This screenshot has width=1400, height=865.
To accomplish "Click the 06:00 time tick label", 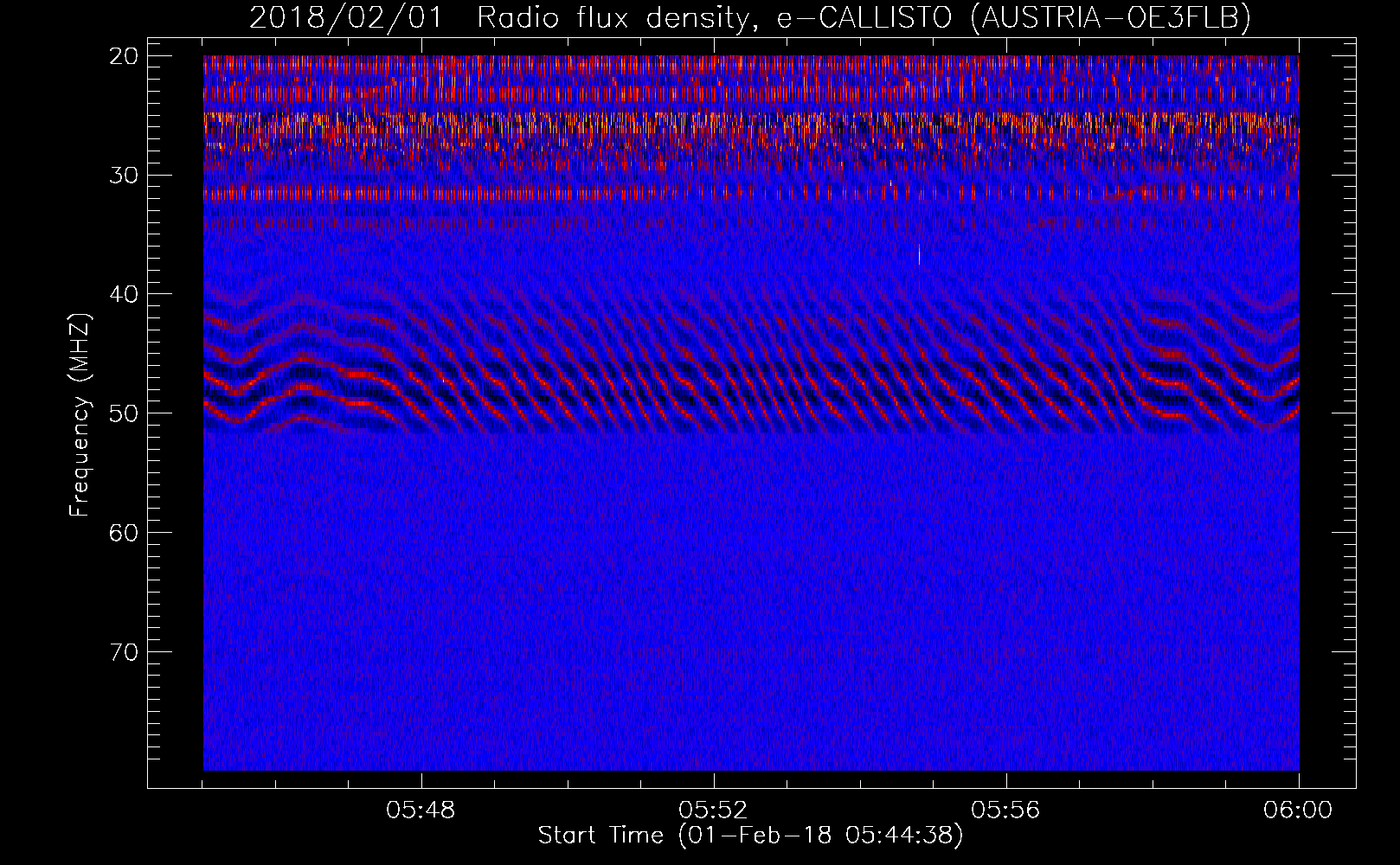I will (x=1298, y=811).
